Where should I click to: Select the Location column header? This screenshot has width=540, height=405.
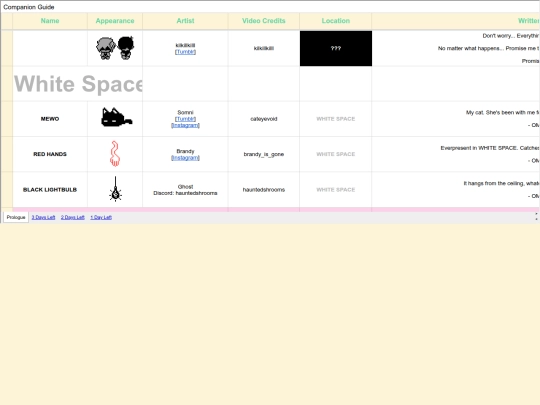point(336,21)
